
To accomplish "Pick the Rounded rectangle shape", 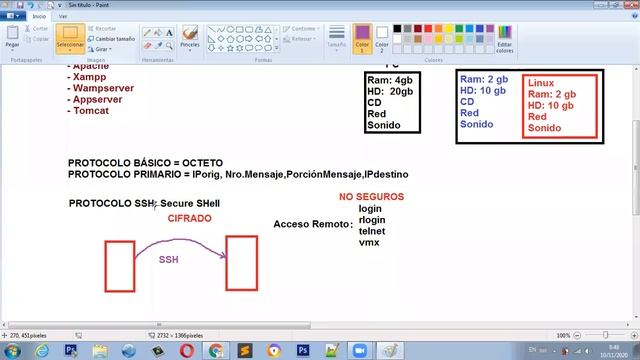I will pos(249,29).
